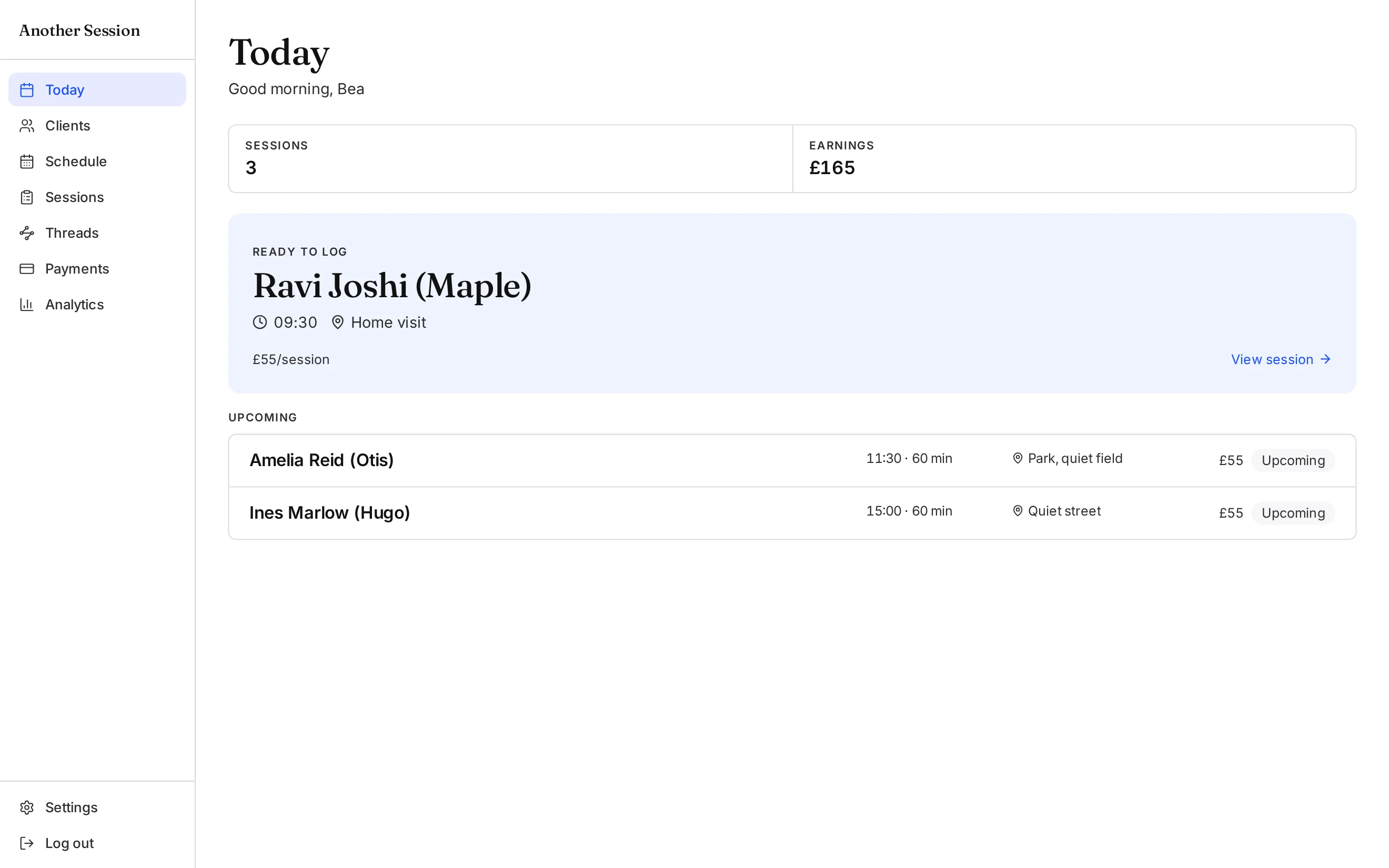Image resolution: width=1389 pixels, height=868 pixels.
Task: Follow the View session link
Action: 1281,359
